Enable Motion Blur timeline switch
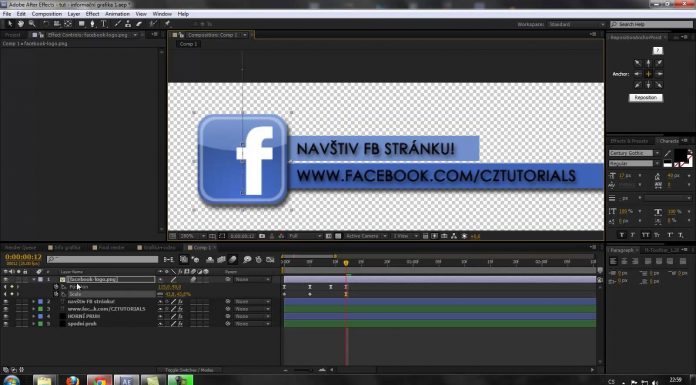 point(233,259)
